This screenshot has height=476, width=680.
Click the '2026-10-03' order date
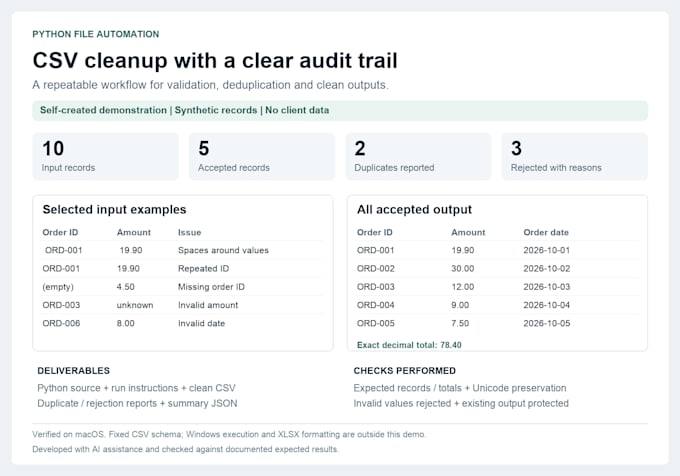[x=546, y=287]
